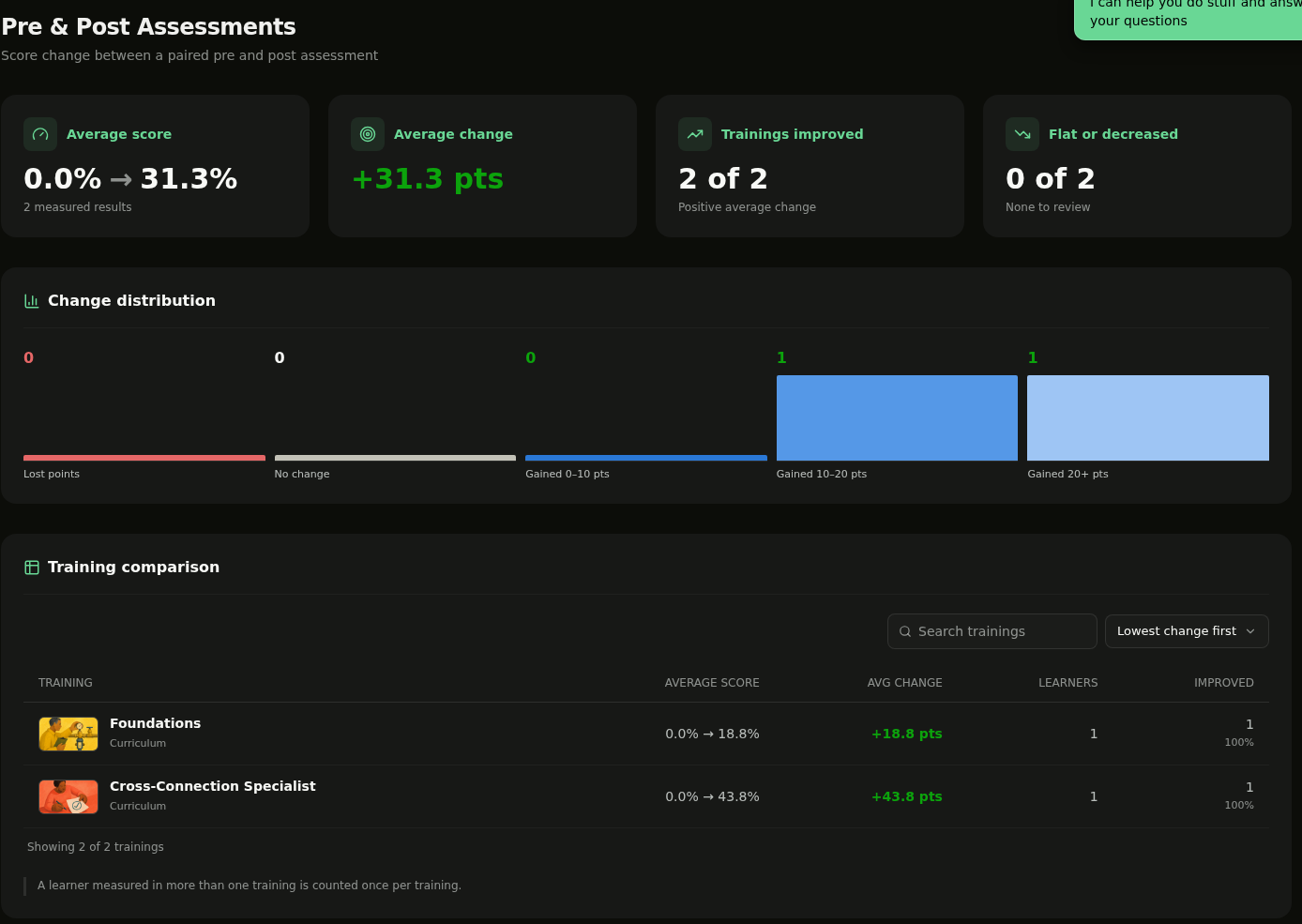This screenshot has width=1302, height=924.
Task: Open the Cross-Connection Specialist thumbnail
Action: (68, 796)
